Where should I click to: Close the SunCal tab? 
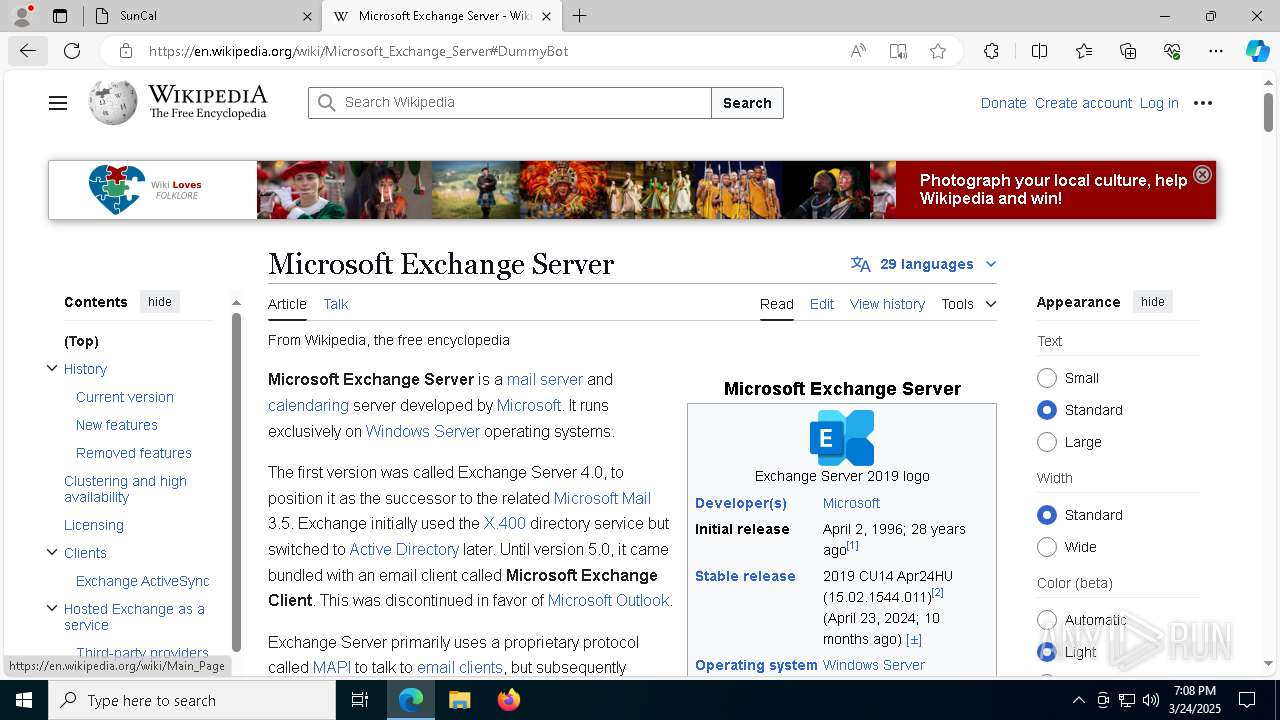pos(307,16)
